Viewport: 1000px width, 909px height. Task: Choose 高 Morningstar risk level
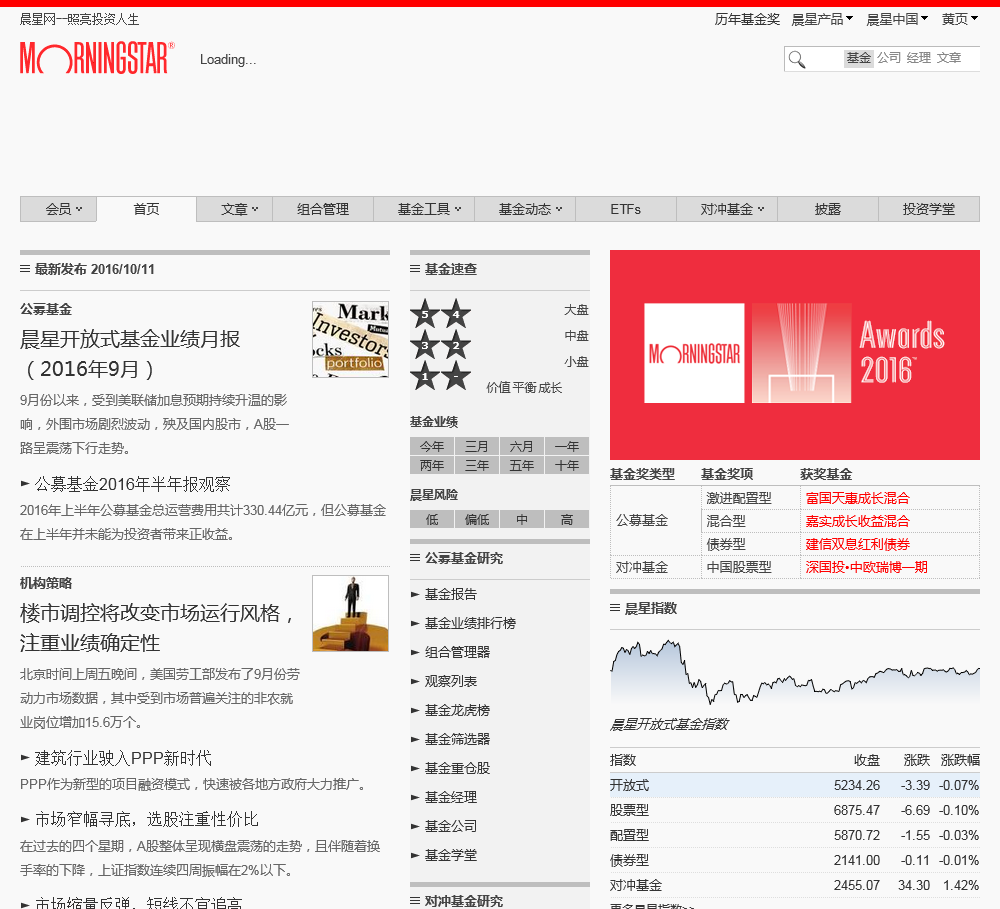point(567,520)
